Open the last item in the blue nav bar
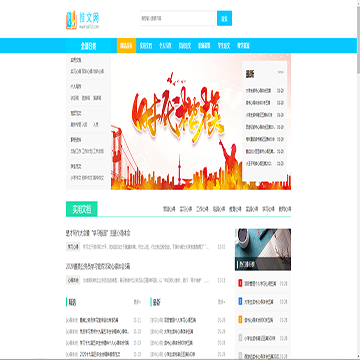 (x=243, y=46)
